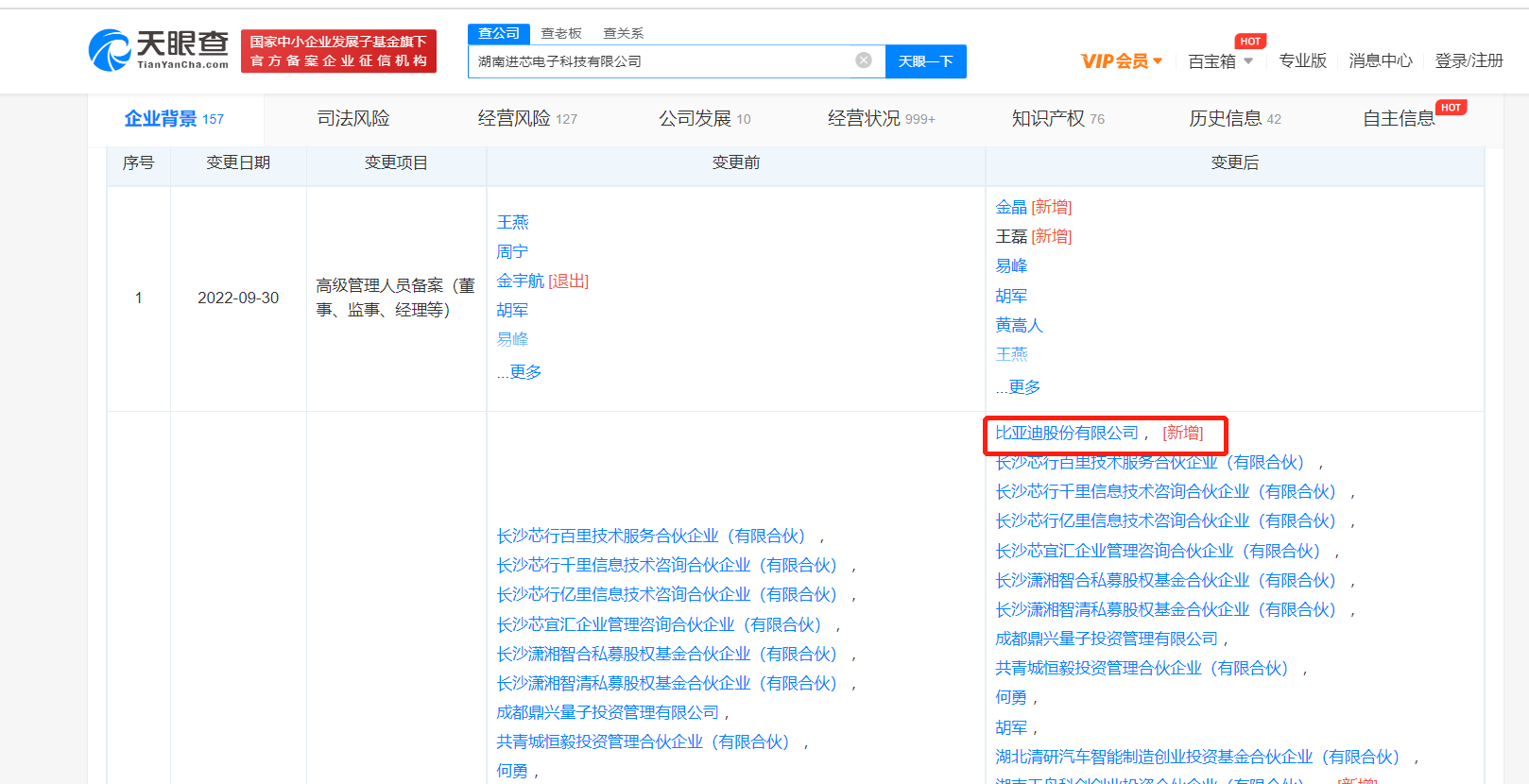1529x784 pixels.
Task: Open 长沙芯宜汇企业管理咨询 in 变更前 column
Action: tap(660, 624)
